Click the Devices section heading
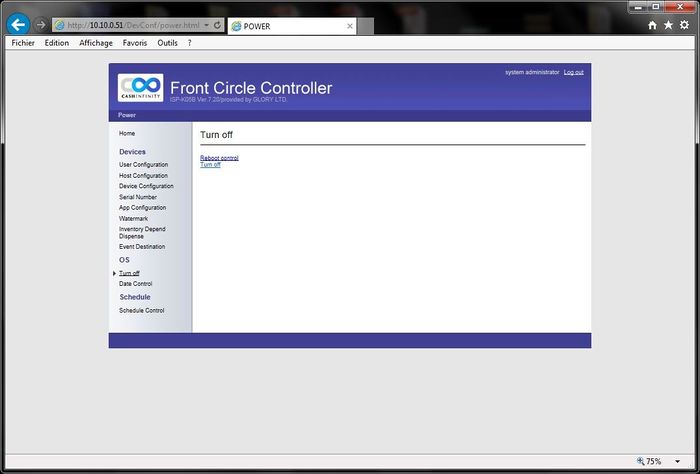The width and height of the screenshot is (700, 474). 132,152
